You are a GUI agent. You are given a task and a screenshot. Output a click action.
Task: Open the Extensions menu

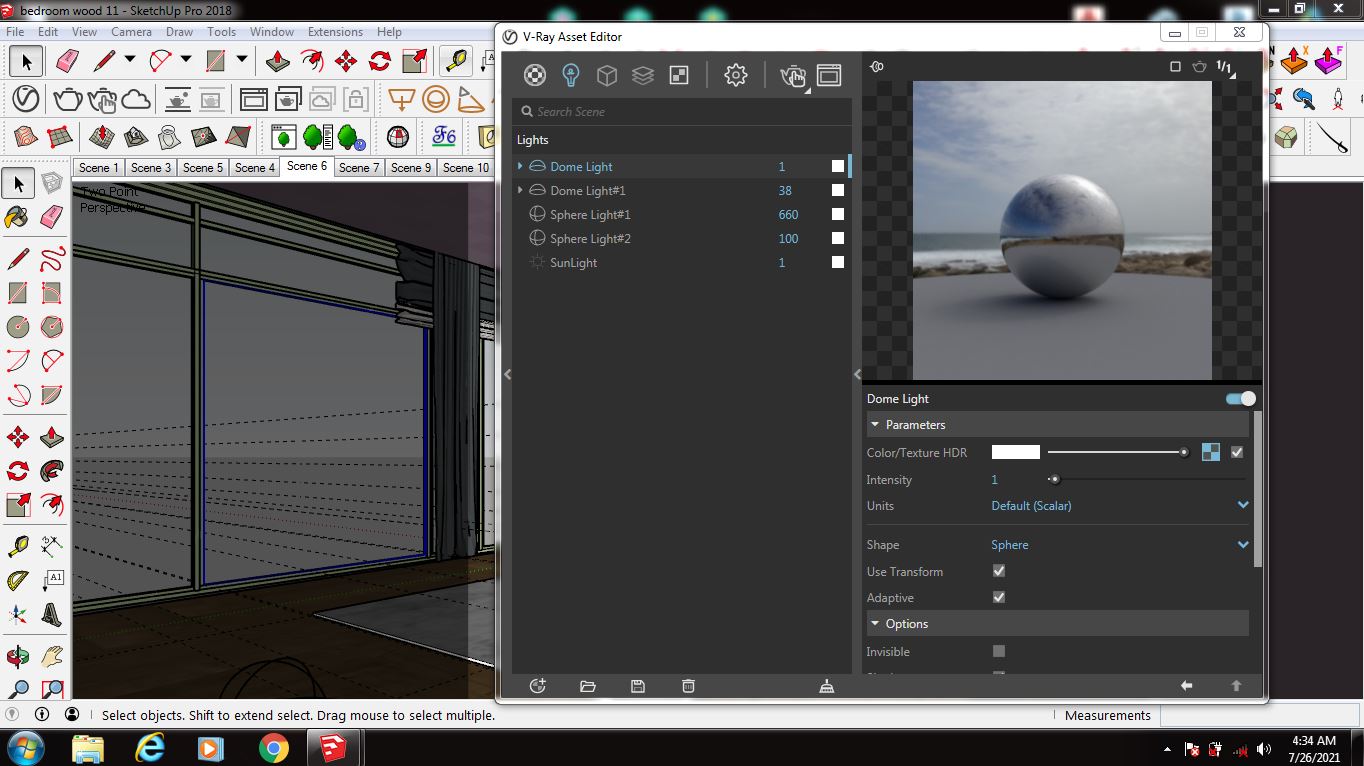pyautogui.click(x=335, y=32)
